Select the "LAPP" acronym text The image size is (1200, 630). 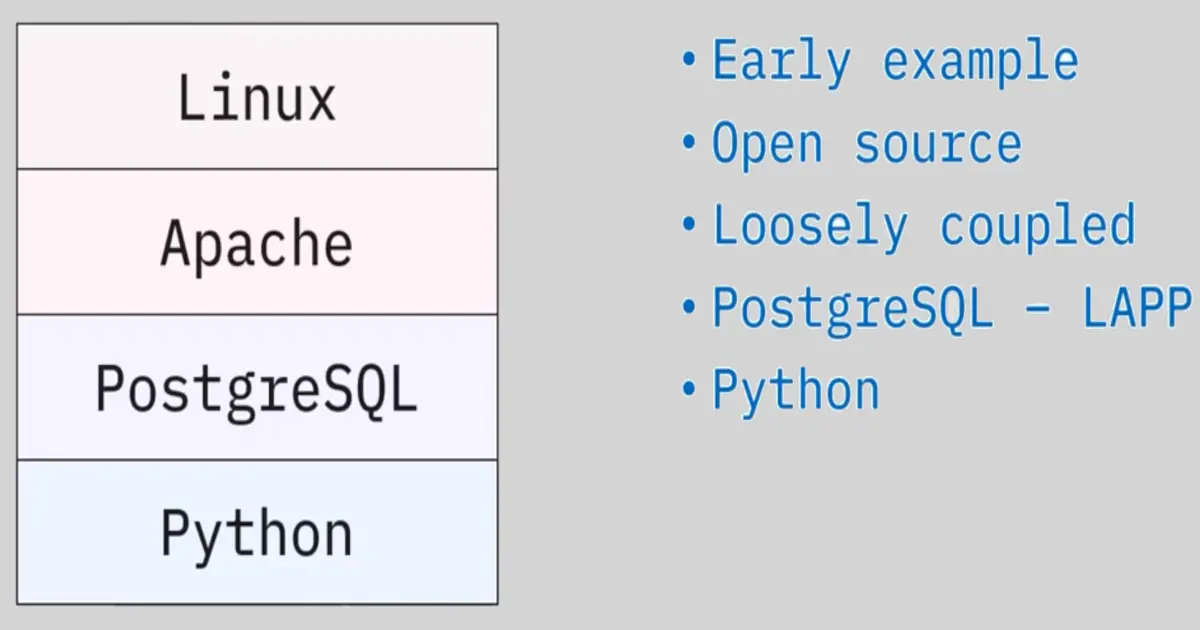coord(1137,308)
